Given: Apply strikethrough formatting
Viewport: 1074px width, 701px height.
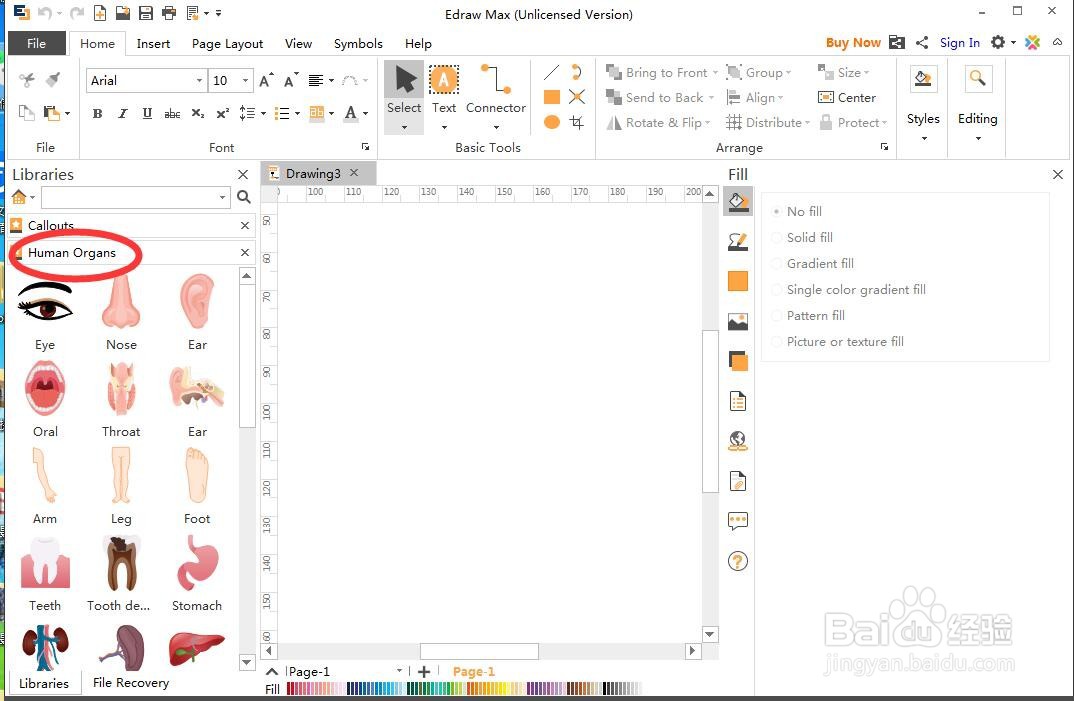Looking at the screenshot, I should point(172,113).
